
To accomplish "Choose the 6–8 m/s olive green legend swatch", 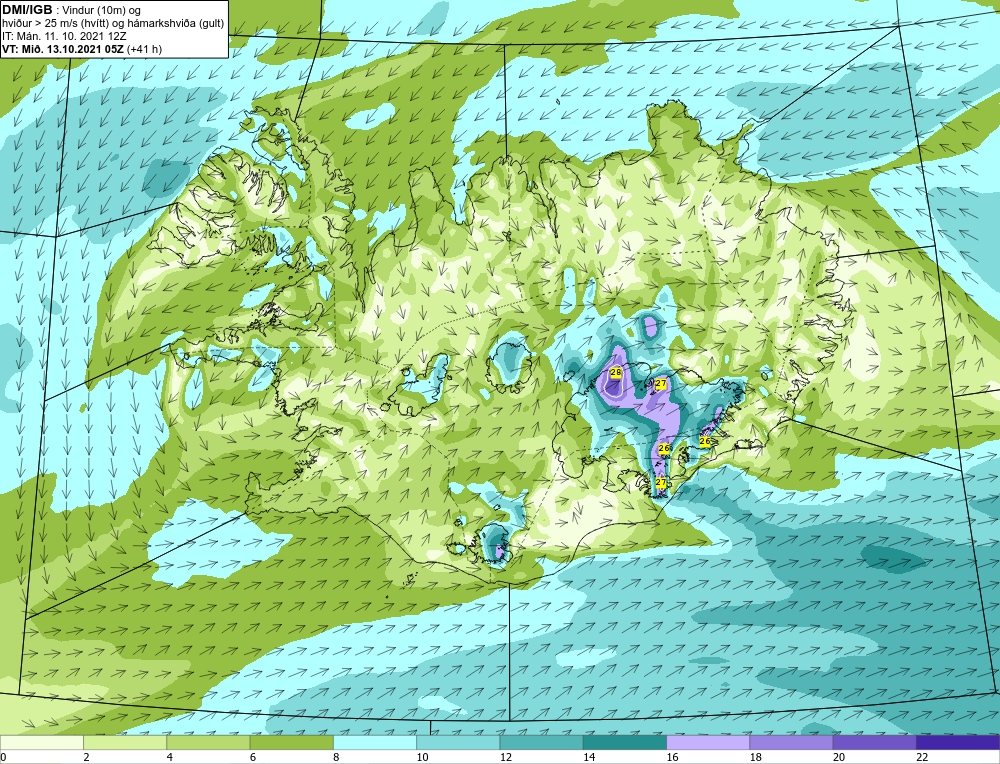I will (x=291, y=743).
